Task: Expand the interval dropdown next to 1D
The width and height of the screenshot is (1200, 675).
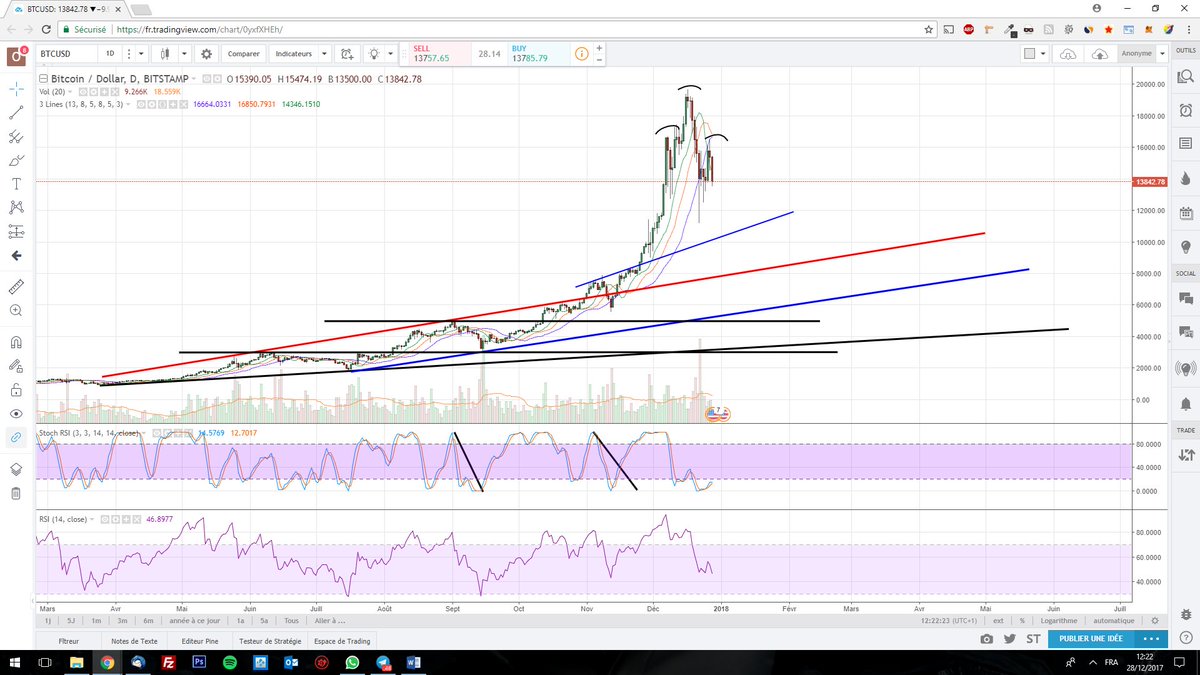Action: click(x=142, y=54)
